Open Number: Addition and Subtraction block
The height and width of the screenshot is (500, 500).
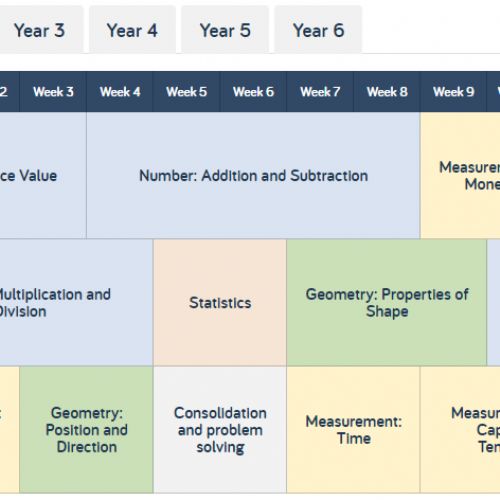point(253,175)
